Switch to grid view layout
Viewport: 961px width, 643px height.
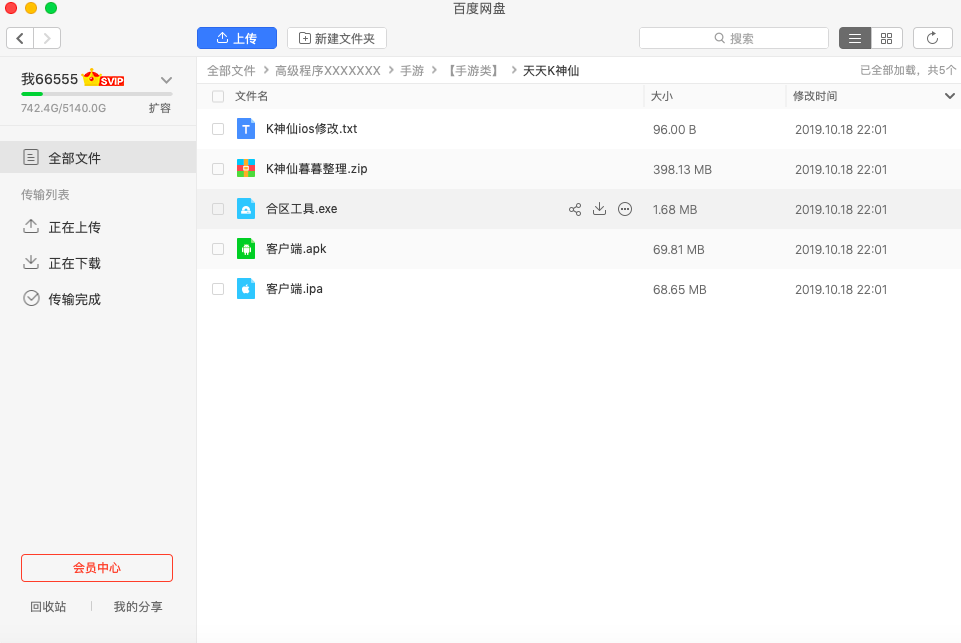point(886,38)
